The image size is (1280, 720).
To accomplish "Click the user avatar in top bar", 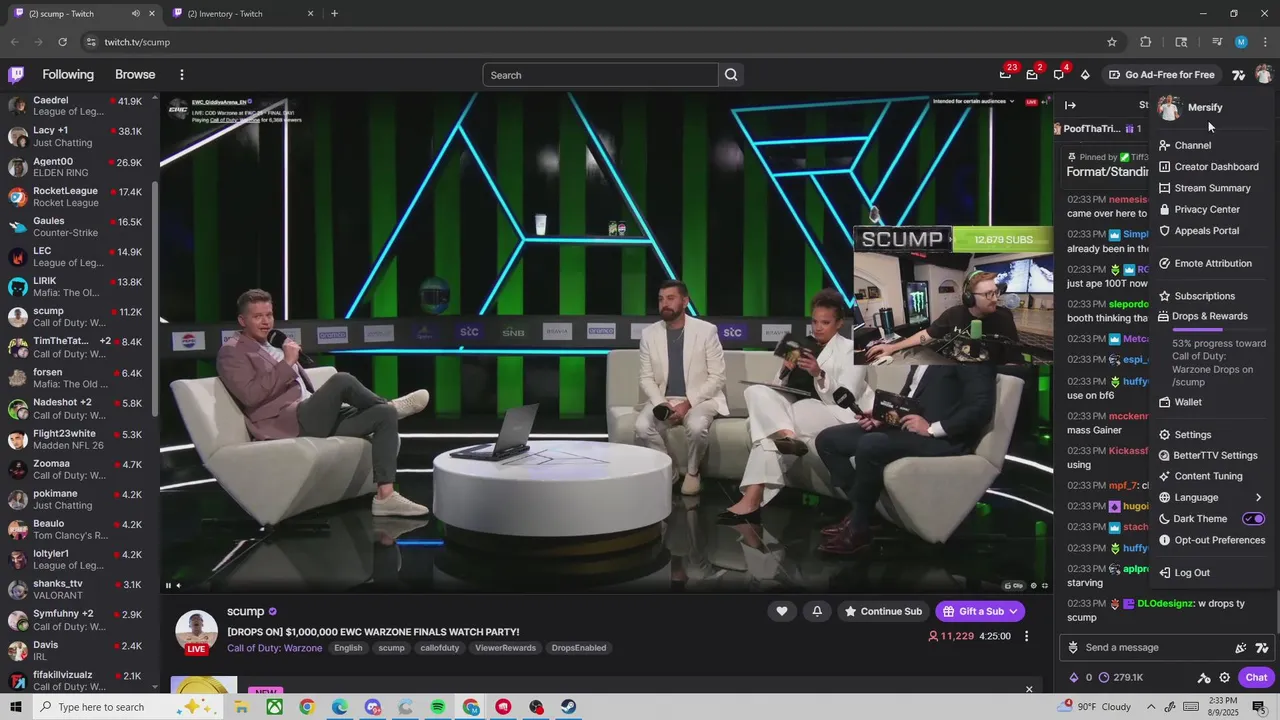I will coord(1263,75).
